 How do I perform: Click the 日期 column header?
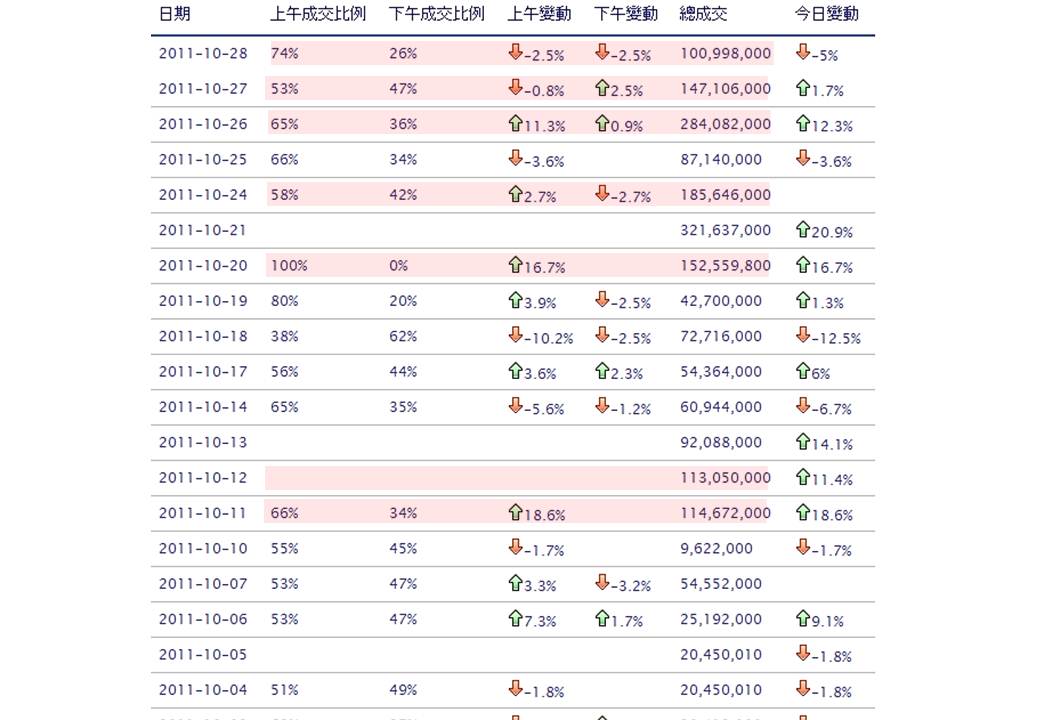(x=175, y=14)
